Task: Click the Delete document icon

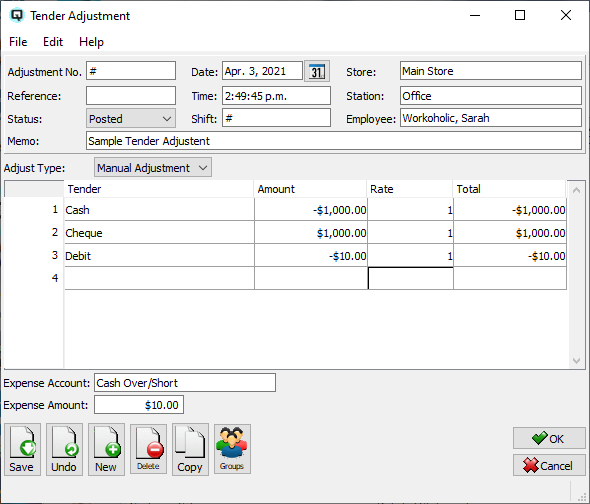Action: (148, 449)
